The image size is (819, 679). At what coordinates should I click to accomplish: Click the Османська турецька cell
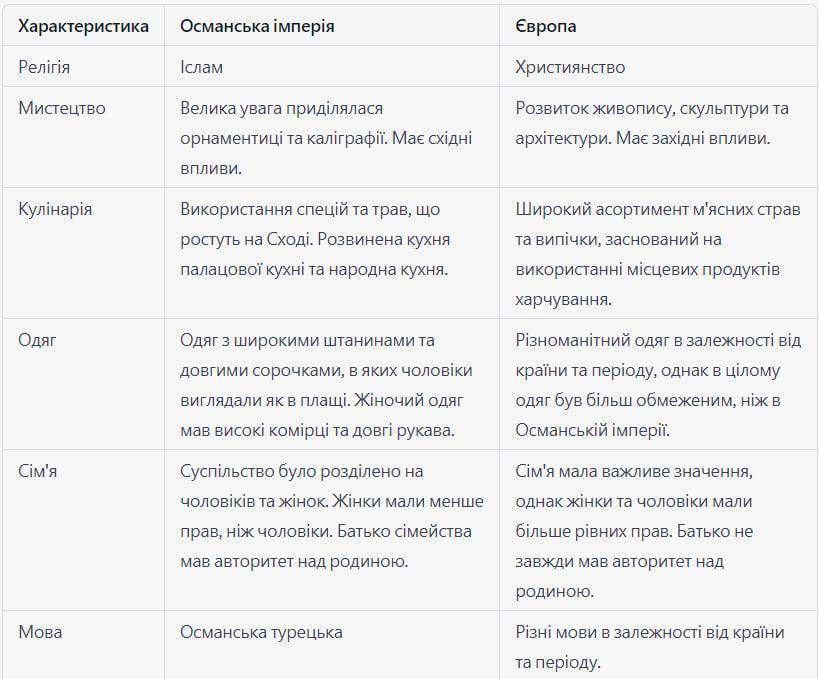(261, 632)
